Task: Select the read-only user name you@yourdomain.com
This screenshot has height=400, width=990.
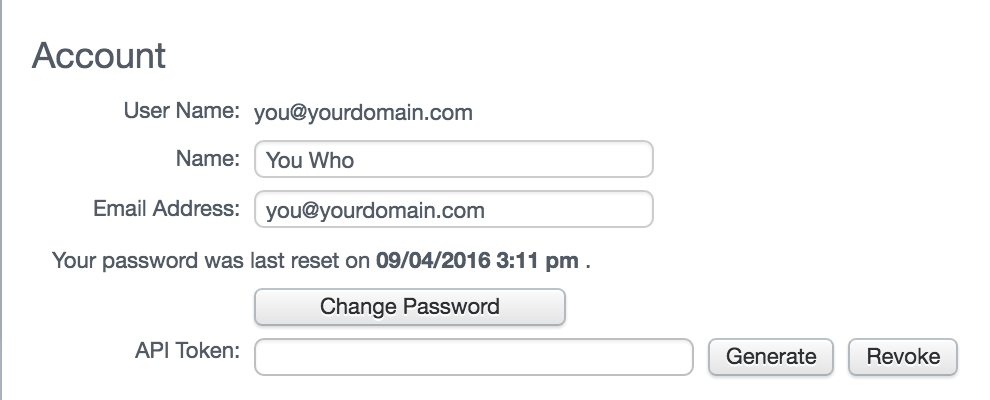Action: point(363,113)
